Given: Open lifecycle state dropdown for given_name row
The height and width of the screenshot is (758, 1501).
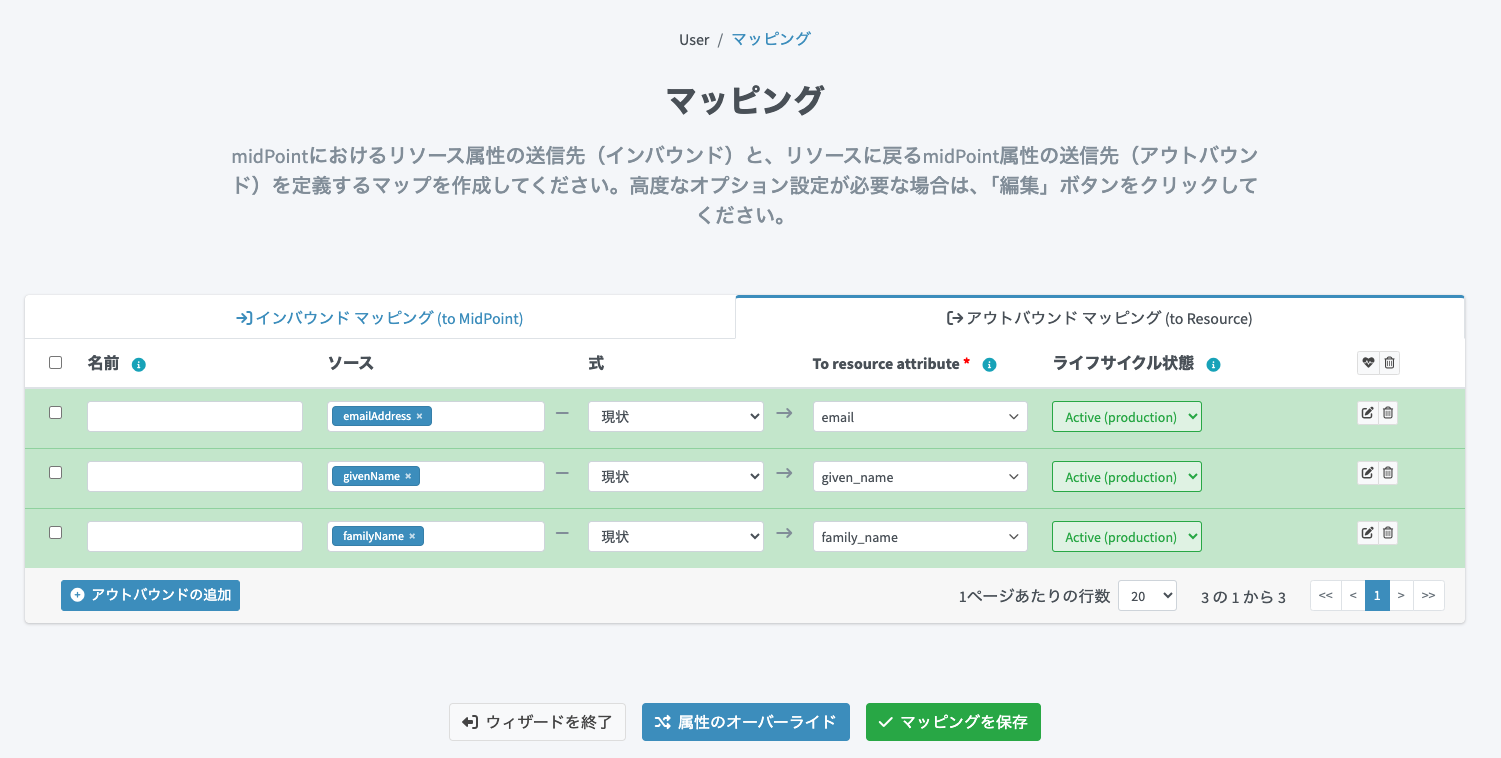Looking at the screenshot, I should [1127, 477].
